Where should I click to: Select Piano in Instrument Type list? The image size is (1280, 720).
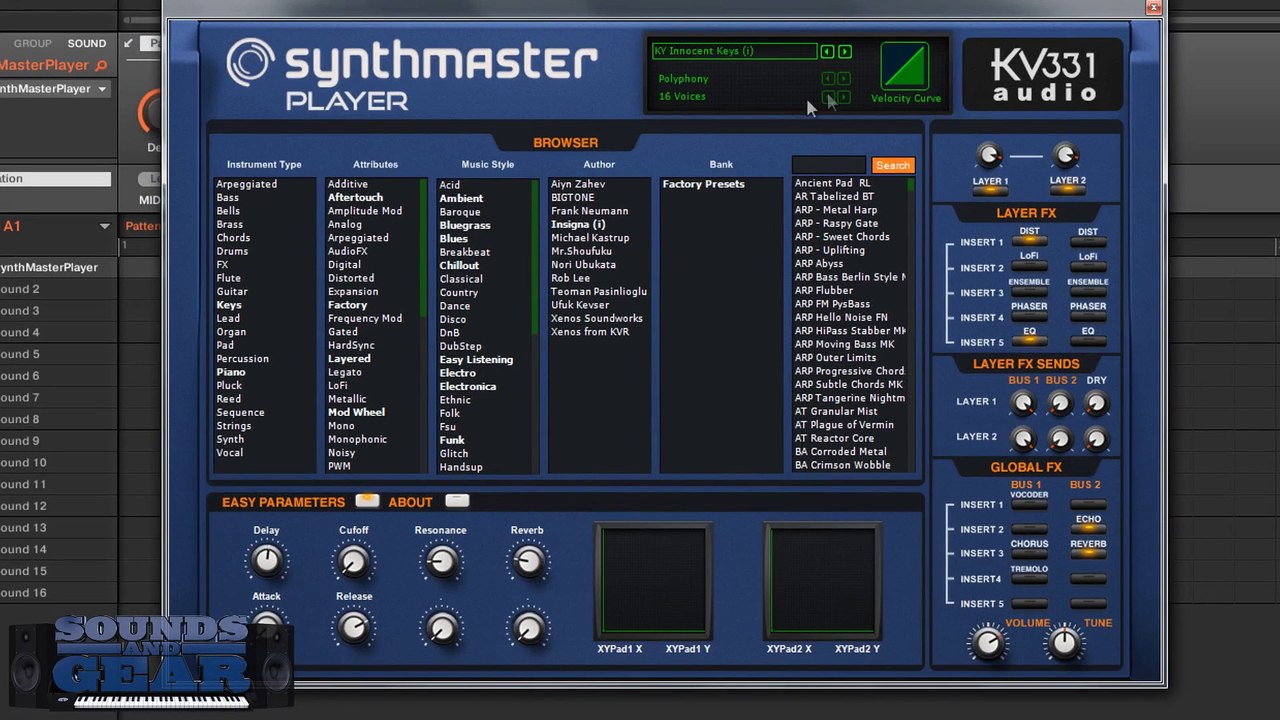231,372
